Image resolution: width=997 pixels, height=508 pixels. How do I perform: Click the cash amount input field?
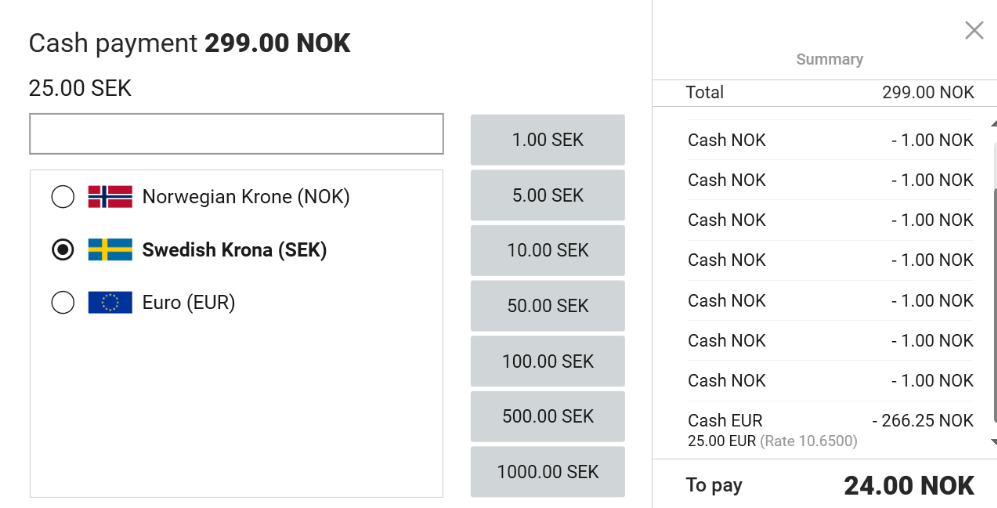tap(236, 134)
